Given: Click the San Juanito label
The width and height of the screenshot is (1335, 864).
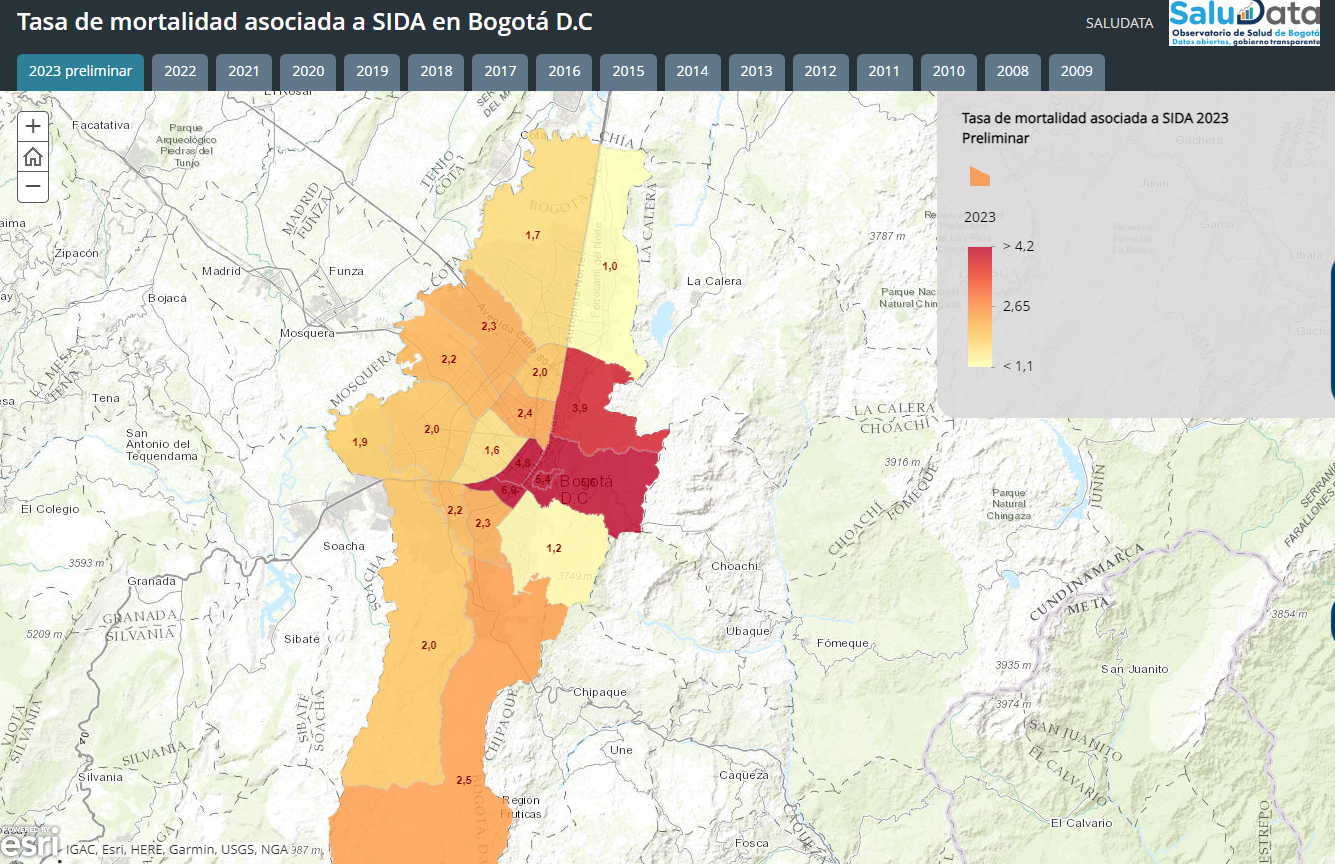Looking at the screenshot, I should pyautogui.click(x=1134, y=669).
